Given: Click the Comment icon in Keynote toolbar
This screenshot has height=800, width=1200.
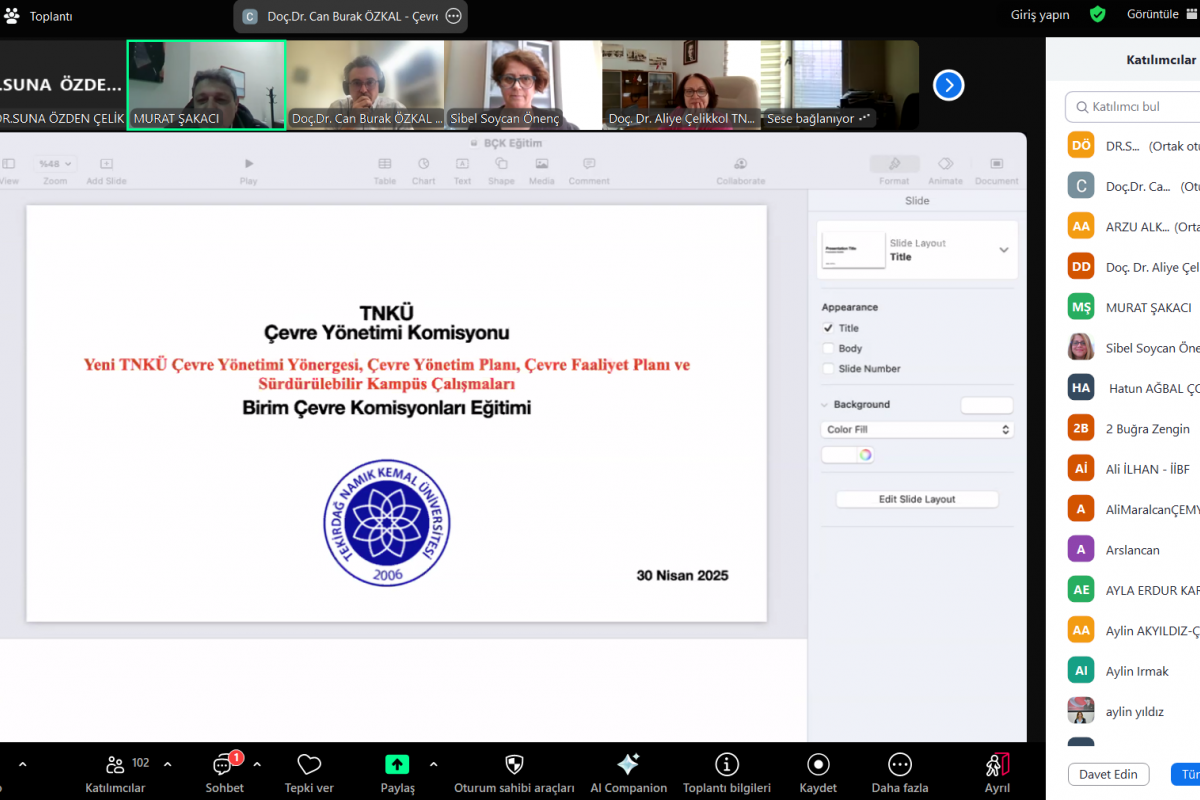Looking at the screenshot, I should [589, 164].
